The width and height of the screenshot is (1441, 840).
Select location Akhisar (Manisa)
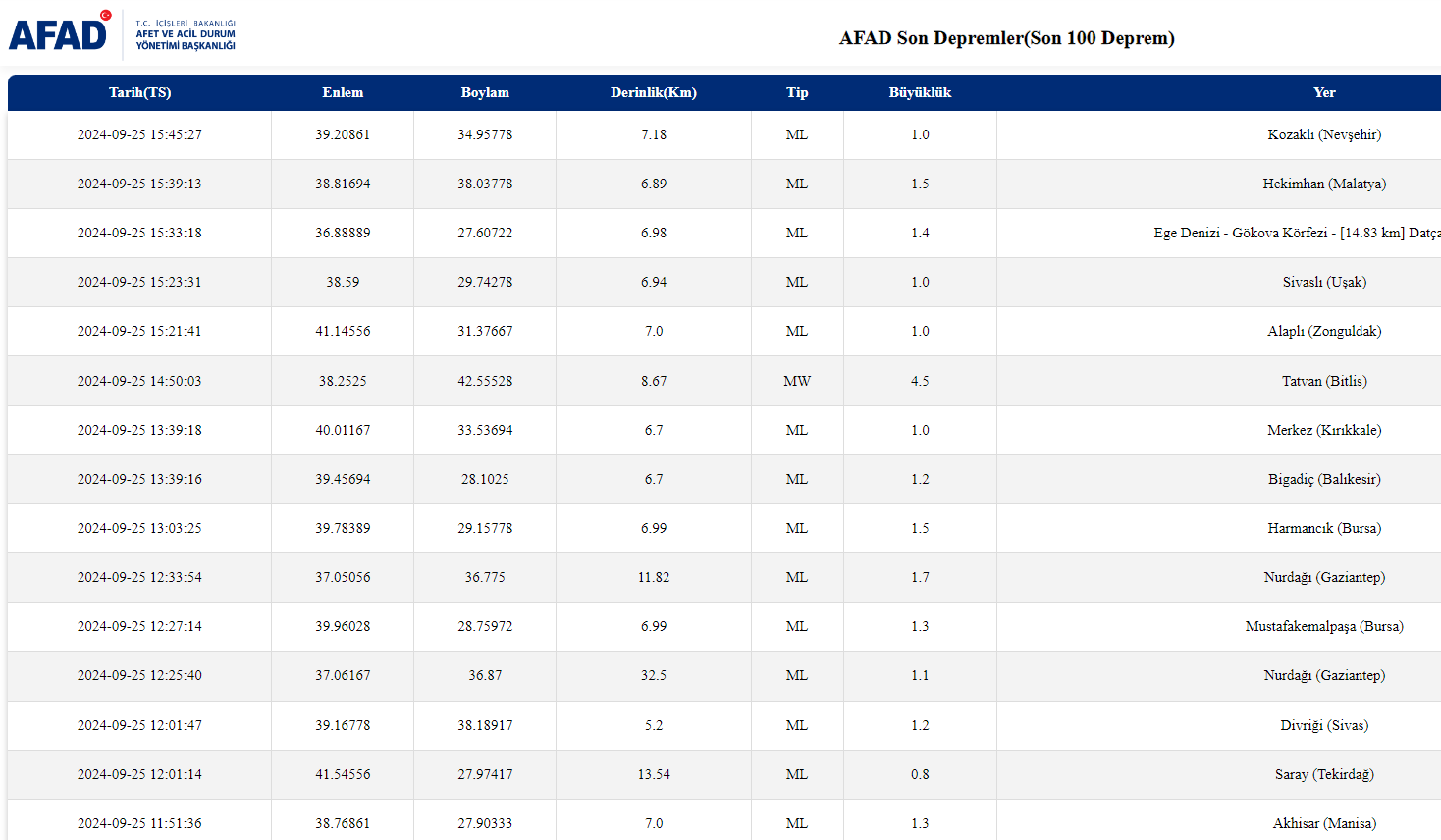click(1324, 823)
